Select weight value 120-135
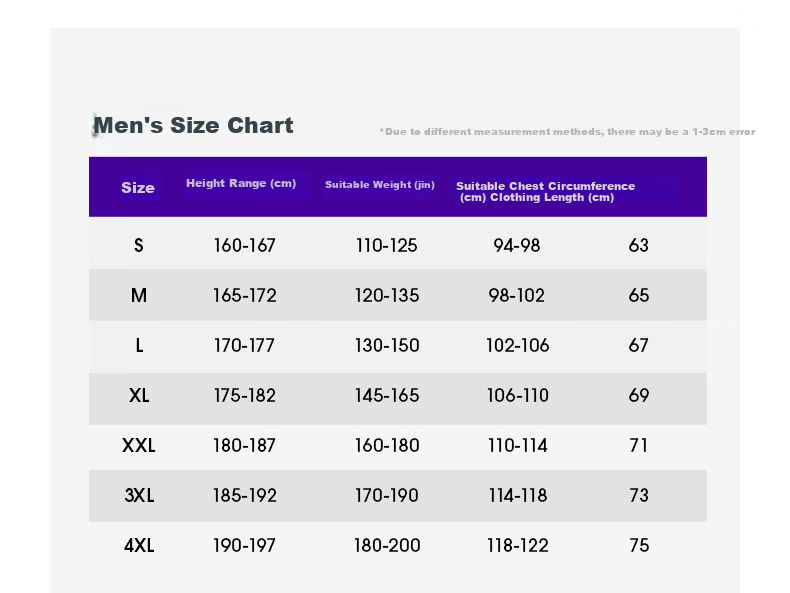 coord(386,295)
